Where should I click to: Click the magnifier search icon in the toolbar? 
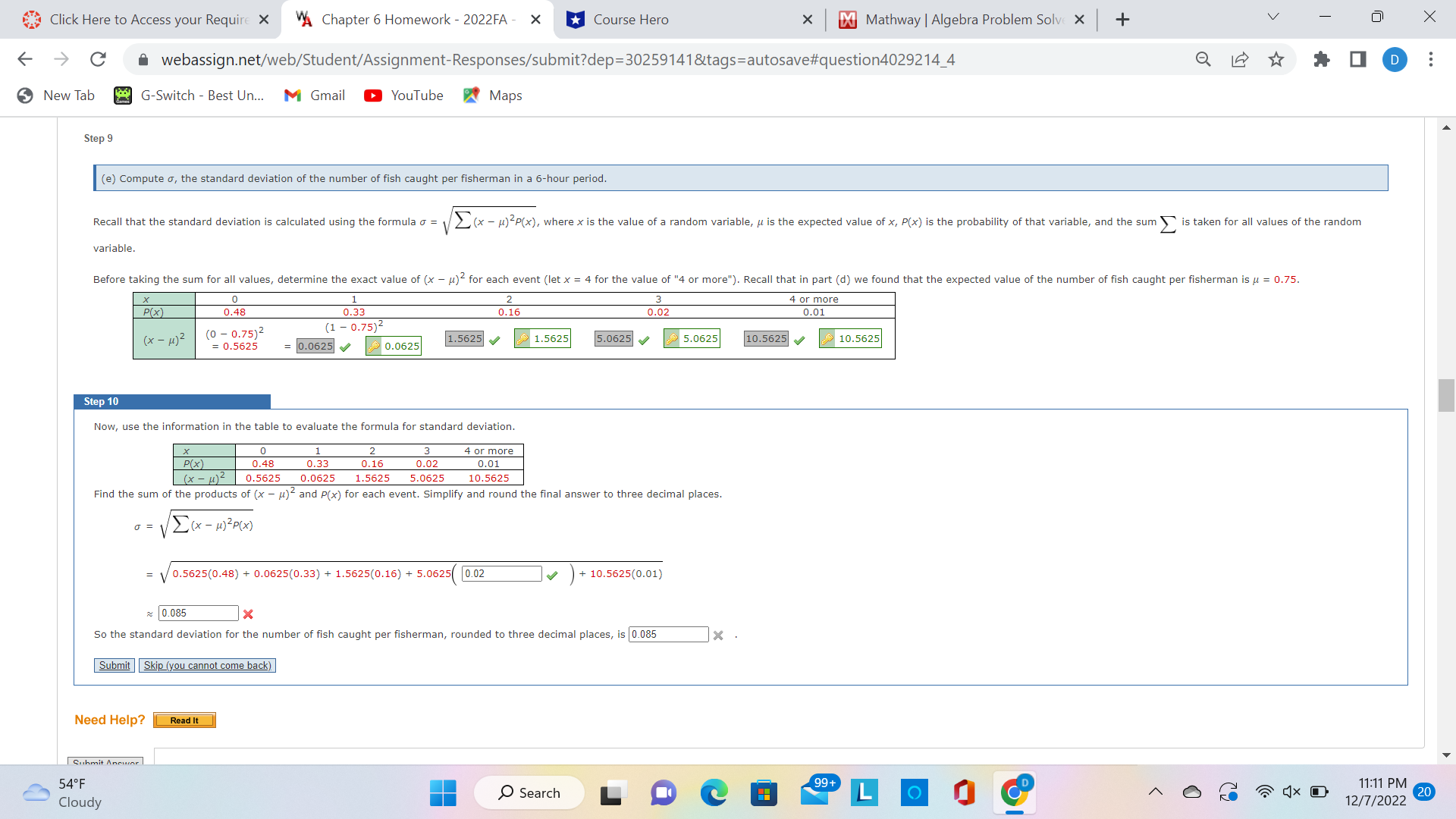tap(1203, 59)
